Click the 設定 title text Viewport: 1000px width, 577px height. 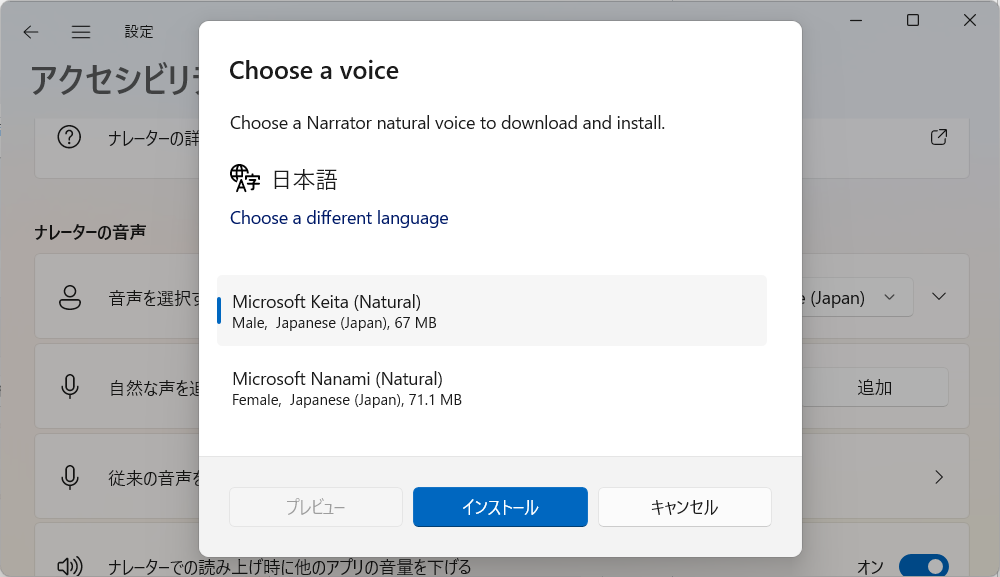click(x=138, y=32)
